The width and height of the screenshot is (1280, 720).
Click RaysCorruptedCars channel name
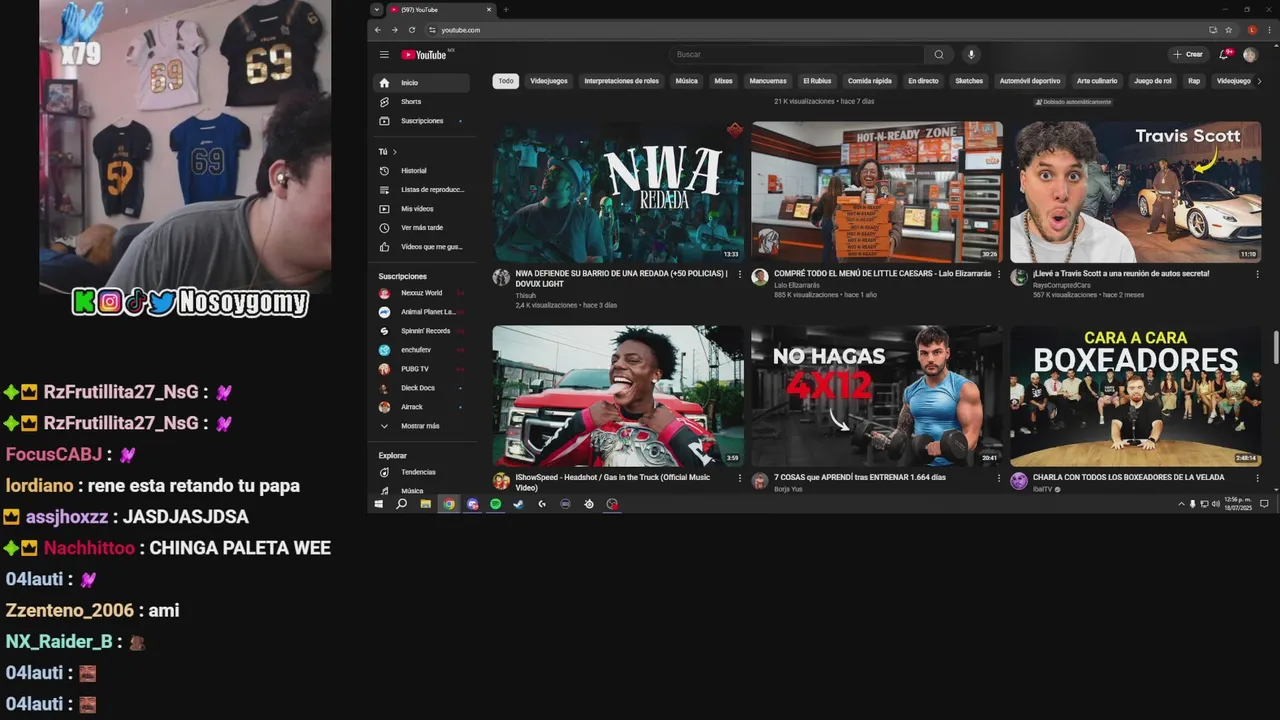(x=1061, y=285)
